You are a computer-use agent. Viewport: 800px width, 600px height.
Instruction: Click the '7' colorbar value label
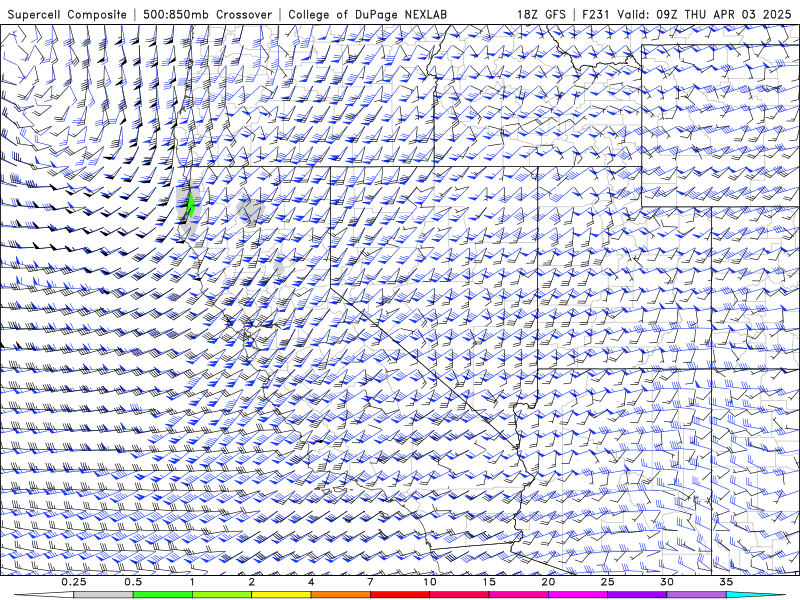pyautogui.click(x=370, y=582)
